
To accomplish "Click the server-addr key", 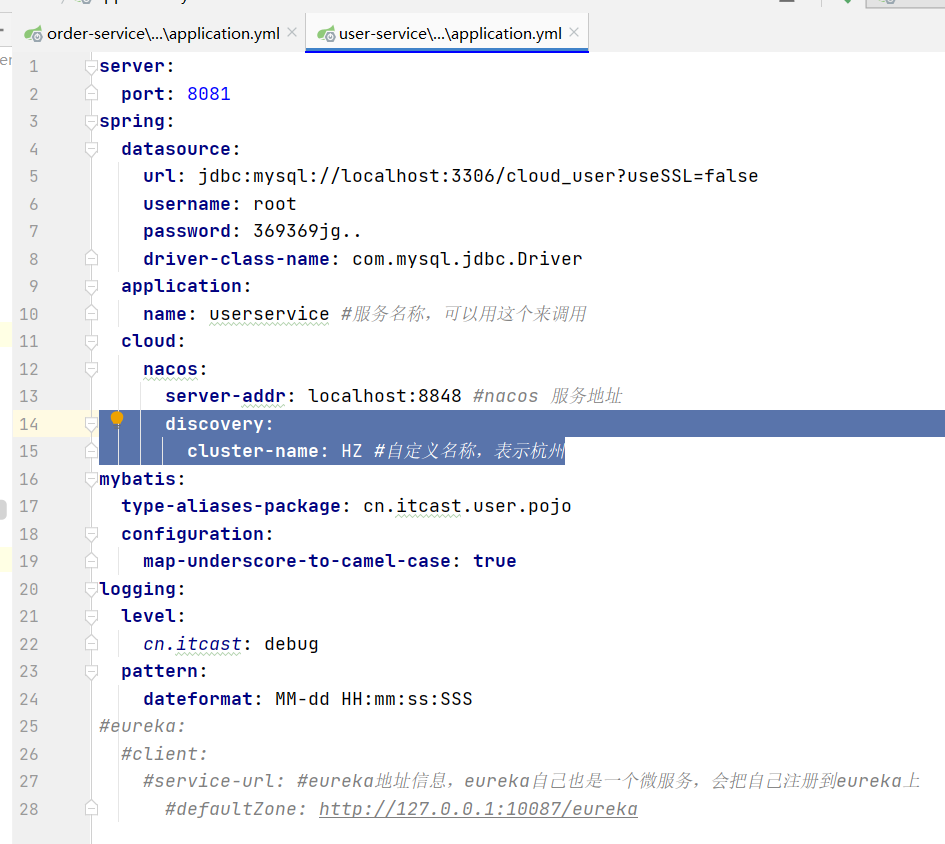I will tap(225, 396).
